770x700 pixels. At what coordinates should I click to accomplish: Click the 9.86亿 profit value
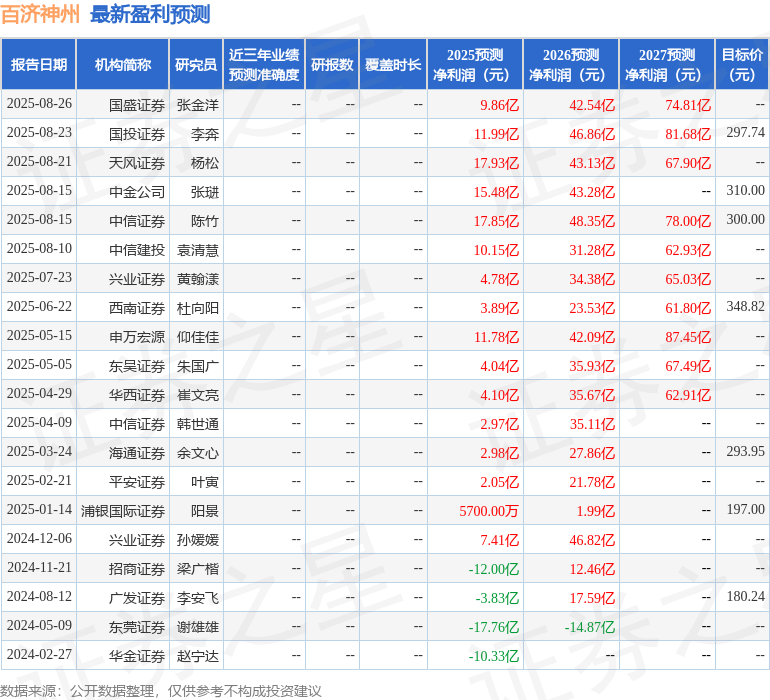coord(499,105)
